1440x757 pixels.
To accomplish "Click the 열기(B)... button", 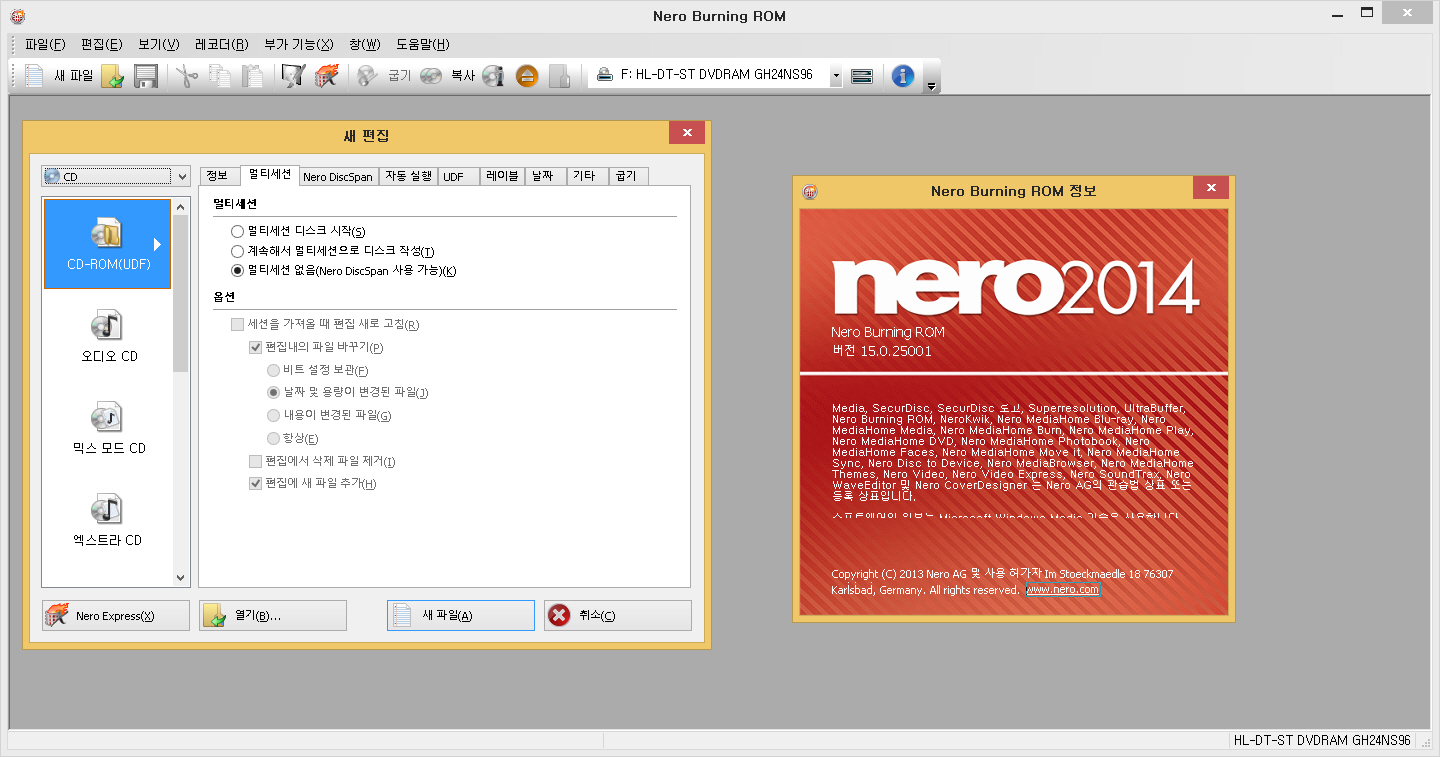I will [273, 616].
